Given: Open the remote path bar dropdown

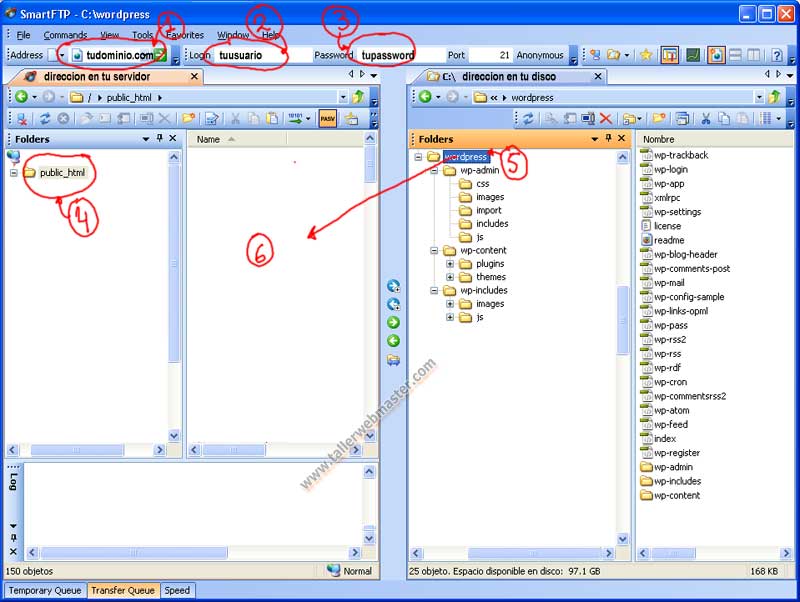Looking at the screenshot, I should pyautogui.click(x=343, y=97).
